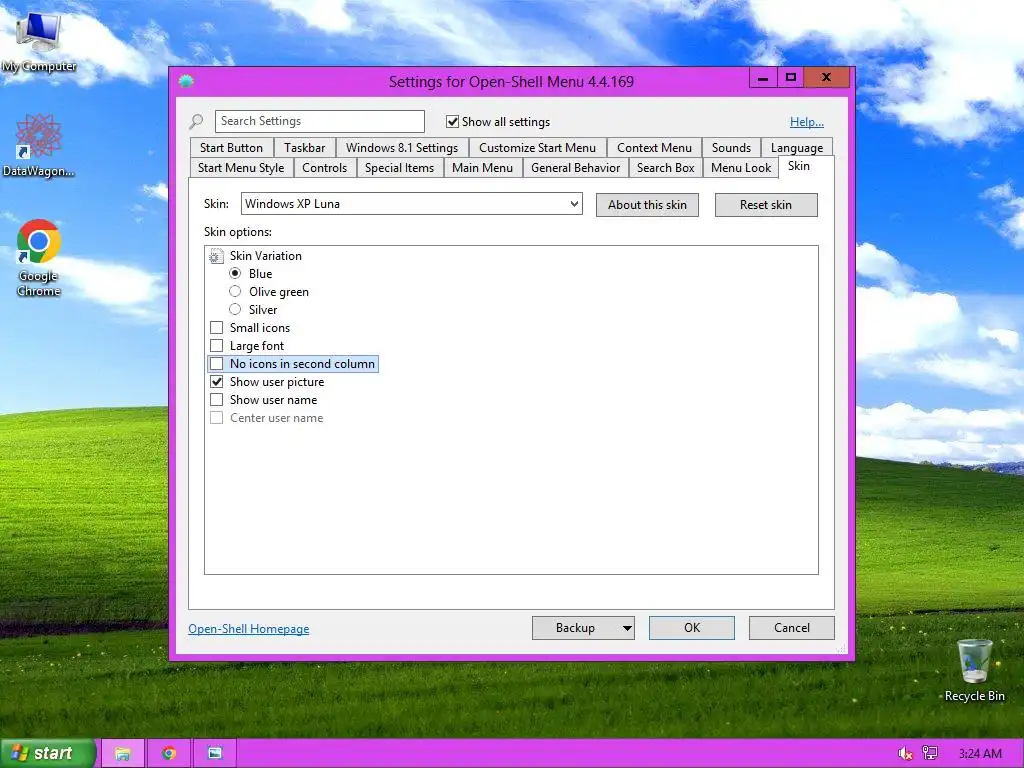
Task: Minimize the Open-Shell settings window
Action: coord(762,78)
